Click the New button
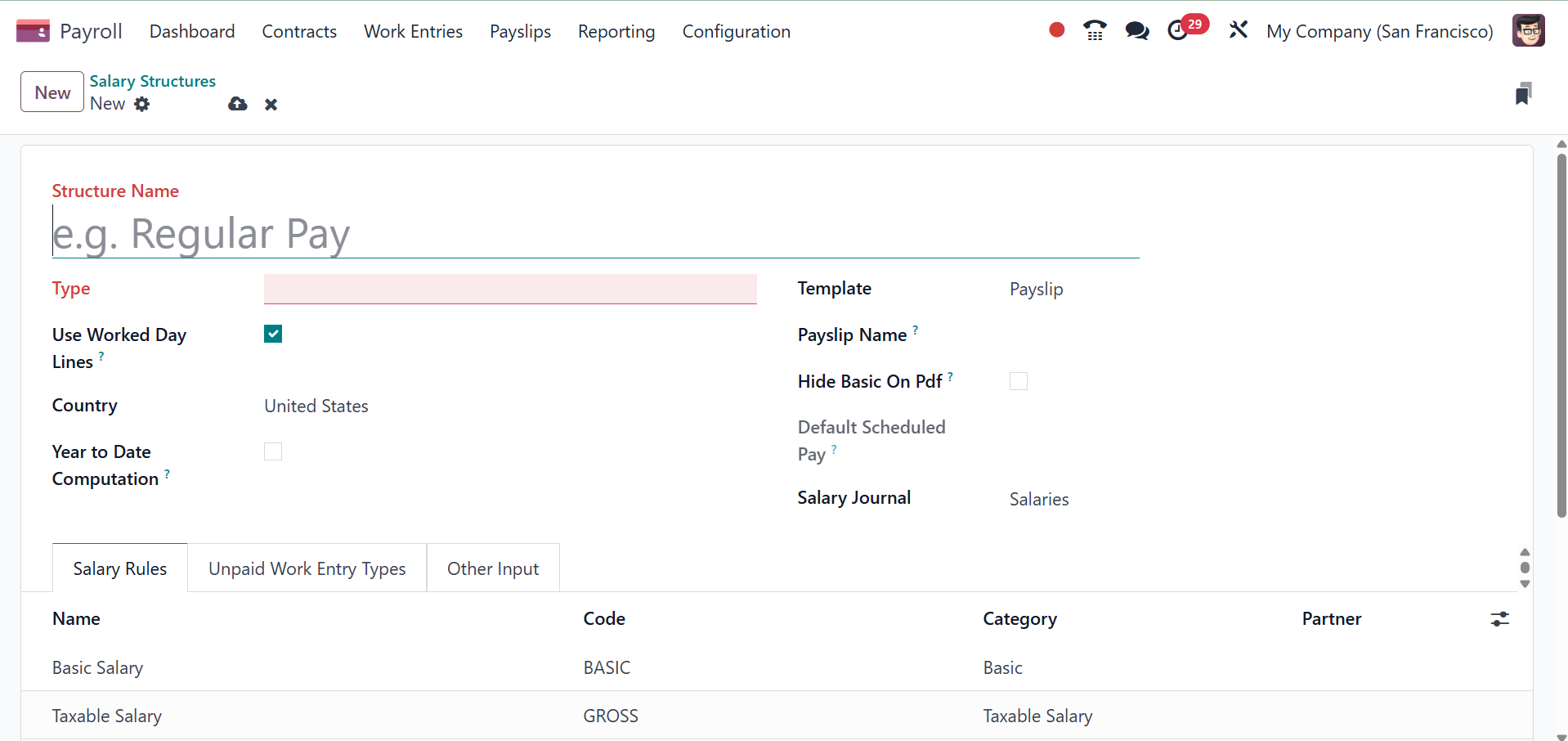This screenshot has height=741, width=1568. pyautogui.click(x=52, y=92)
